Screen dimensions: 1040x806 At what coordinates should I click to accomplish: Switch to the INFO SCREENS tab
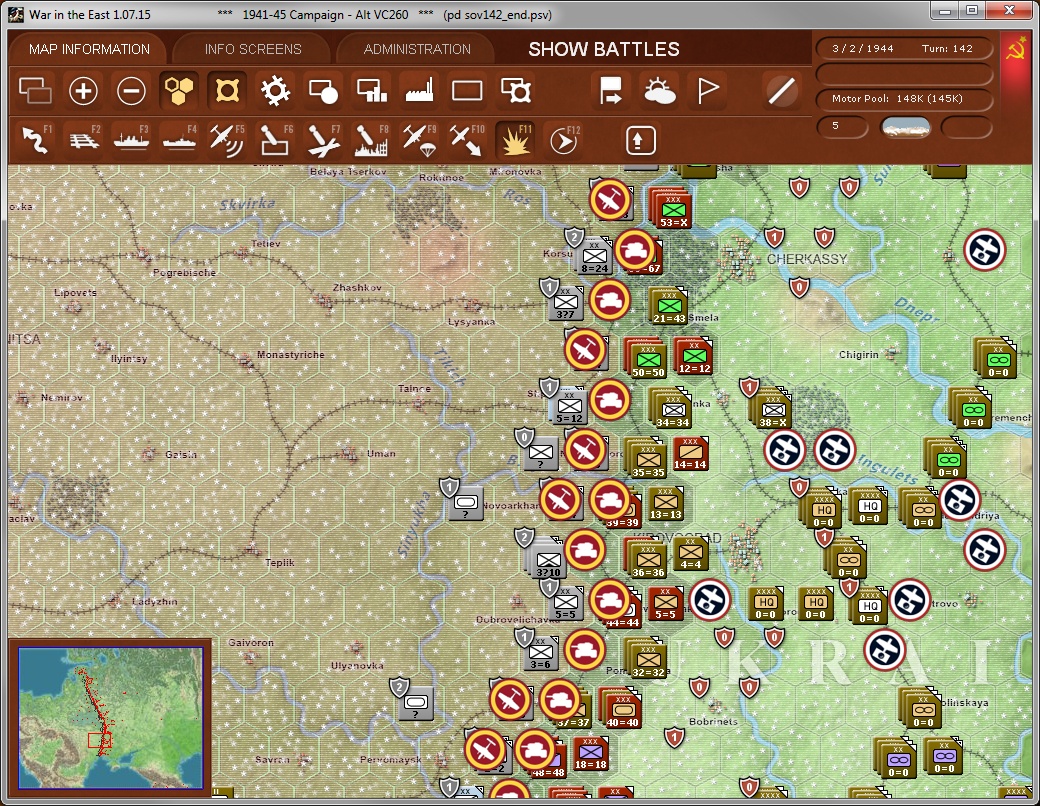pos(253,49)
